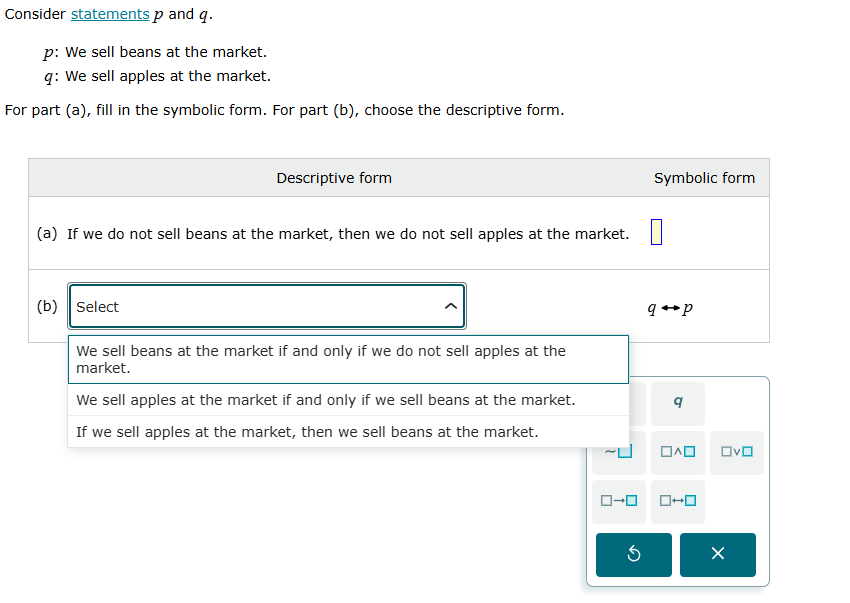Clear the answer using the X button
The image size is (850, 603).
pos(717,555)
